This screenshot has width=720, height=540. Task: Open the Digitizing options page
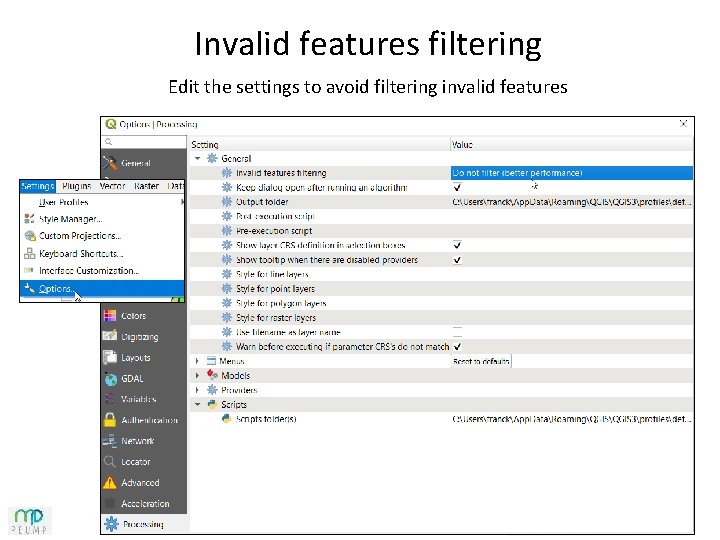tap(139, 337)
